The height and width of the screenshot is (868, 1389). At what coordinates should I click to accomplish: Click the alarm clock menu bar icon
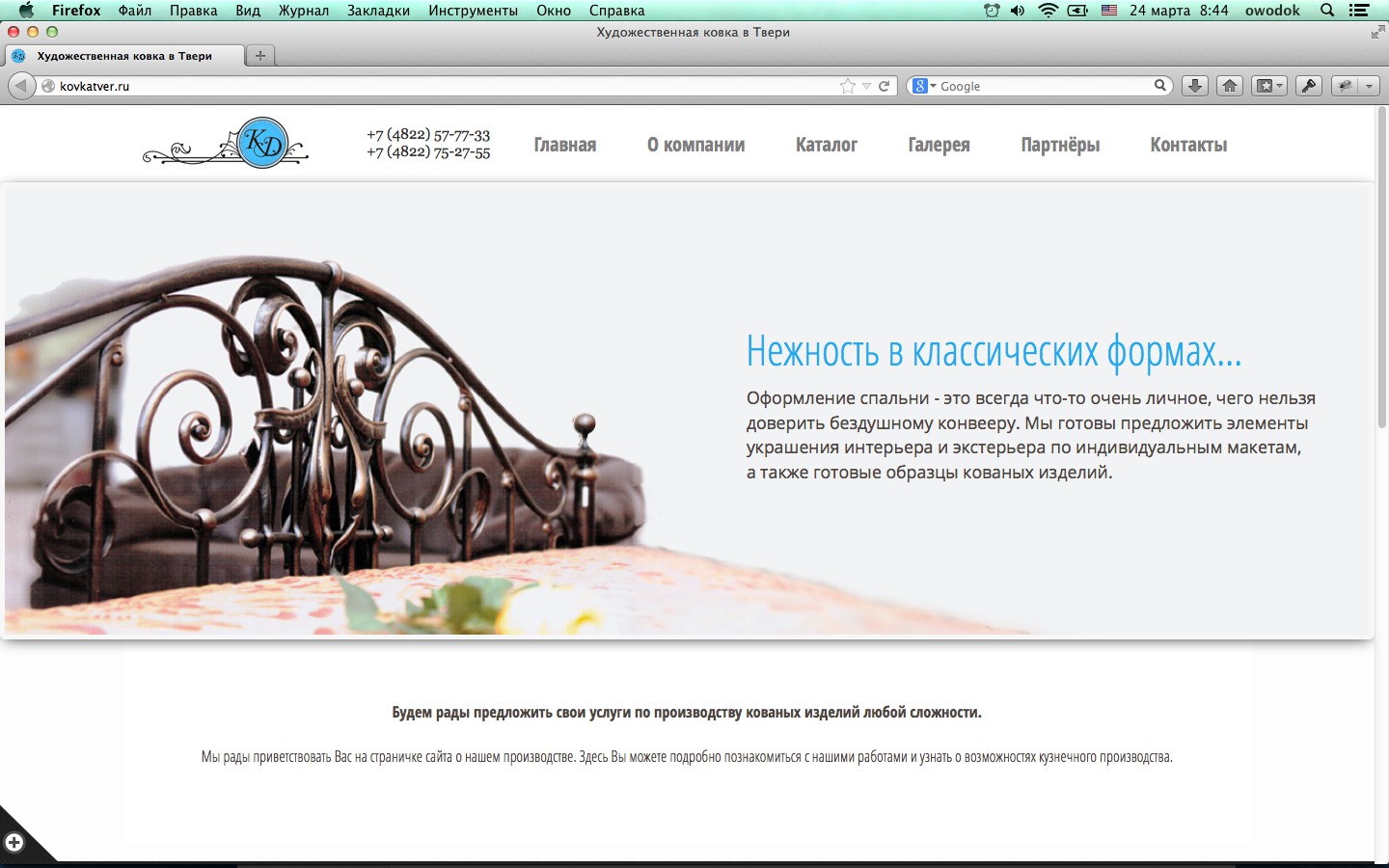click(992, 11)
